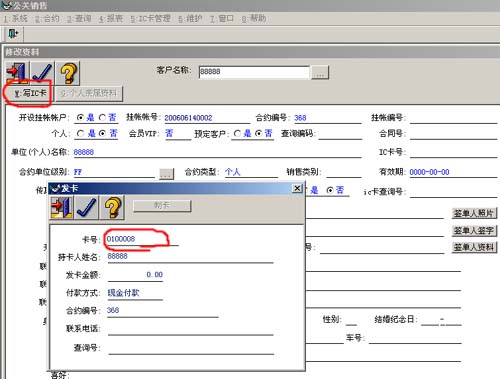Click the 合同号 field

453,134
